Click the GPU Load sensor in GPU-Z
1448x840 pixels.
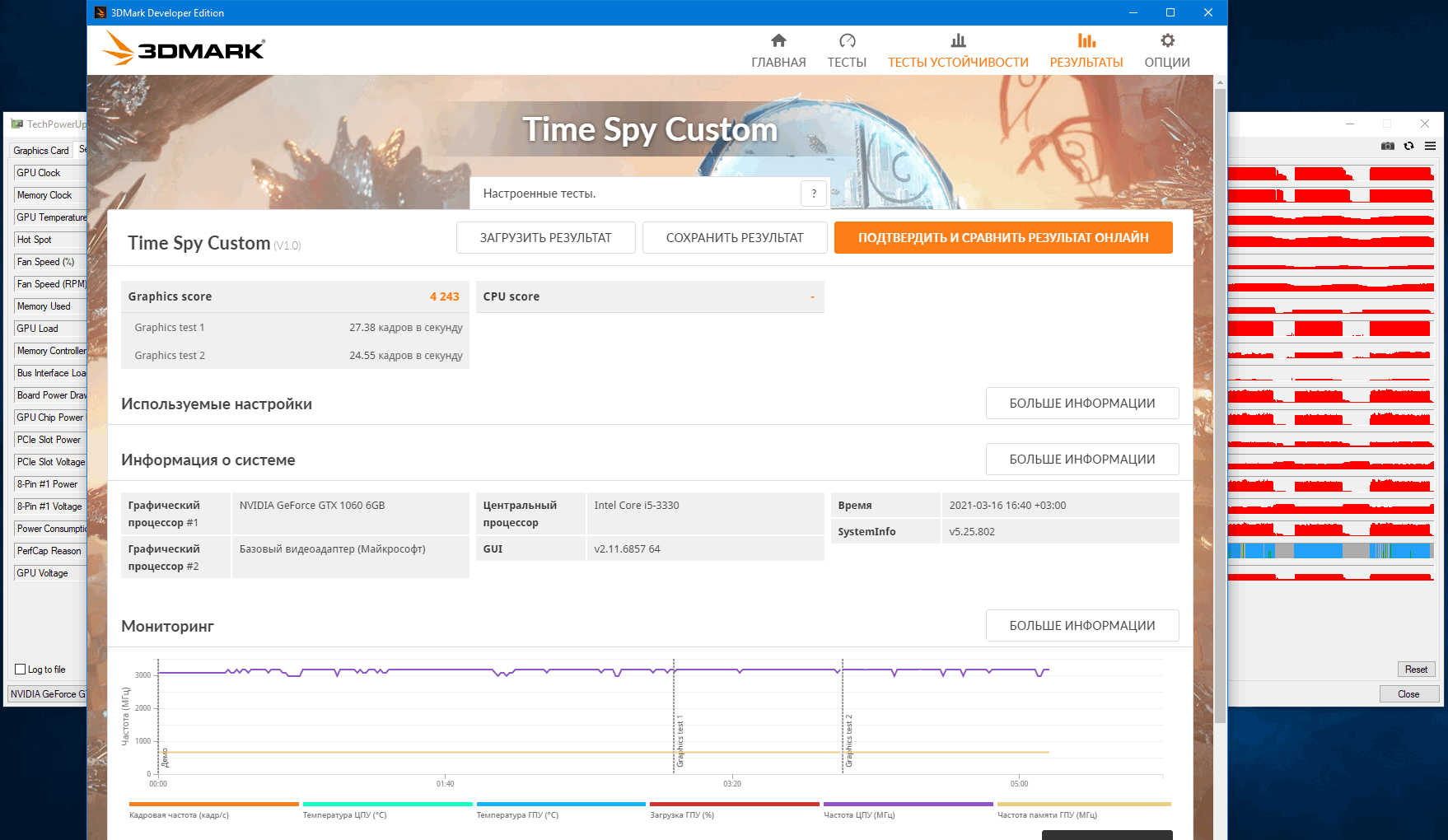coord(49,329)
